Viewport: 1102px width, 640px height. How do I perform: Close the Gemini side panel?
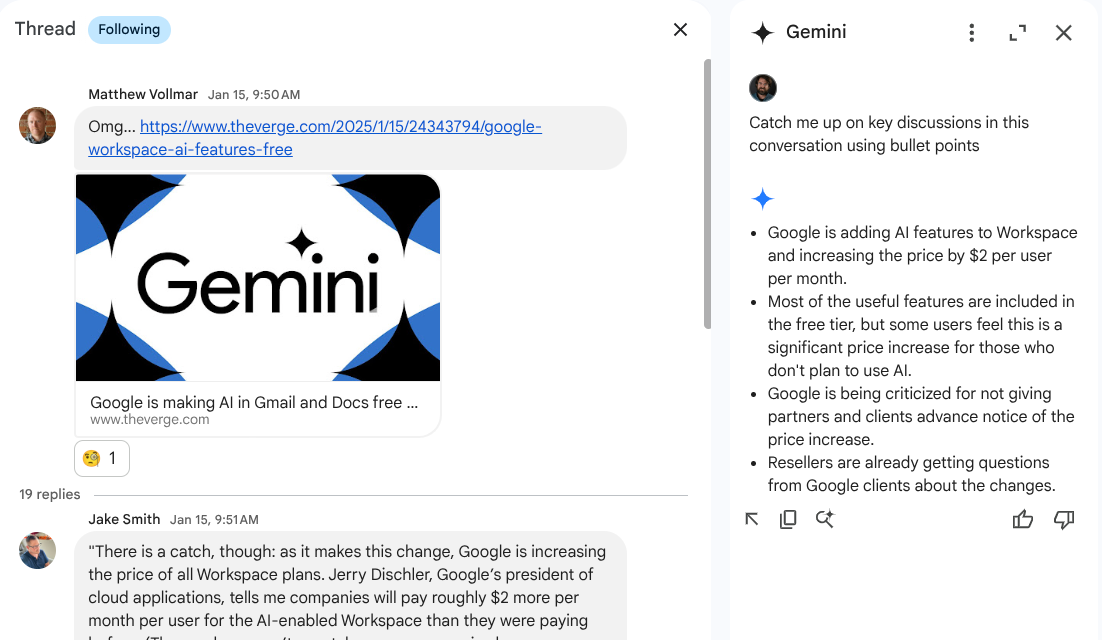(1063, 32)
